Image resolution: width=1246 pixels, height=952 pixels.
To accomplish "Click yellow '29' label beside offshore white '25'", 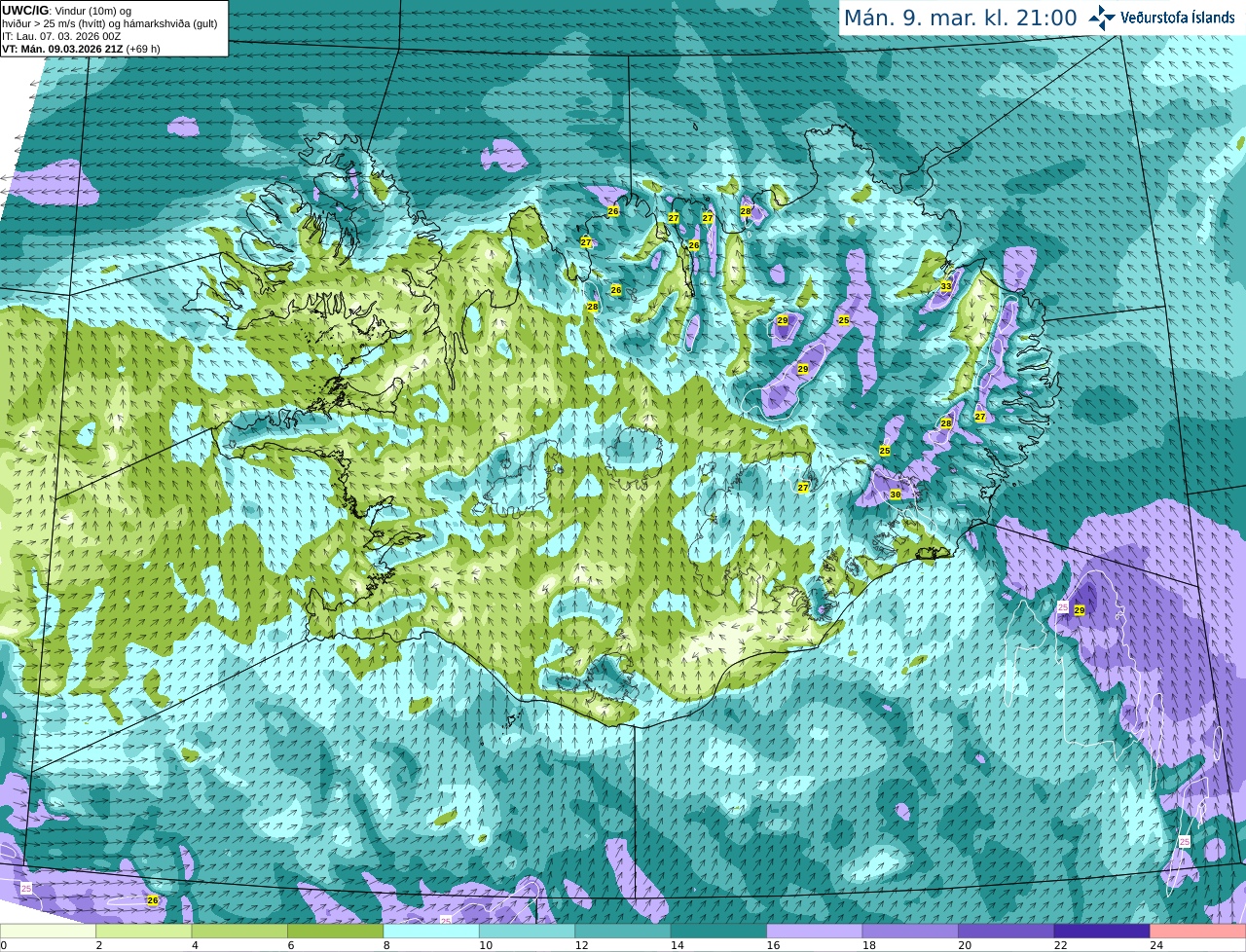I will [1080, 609].
